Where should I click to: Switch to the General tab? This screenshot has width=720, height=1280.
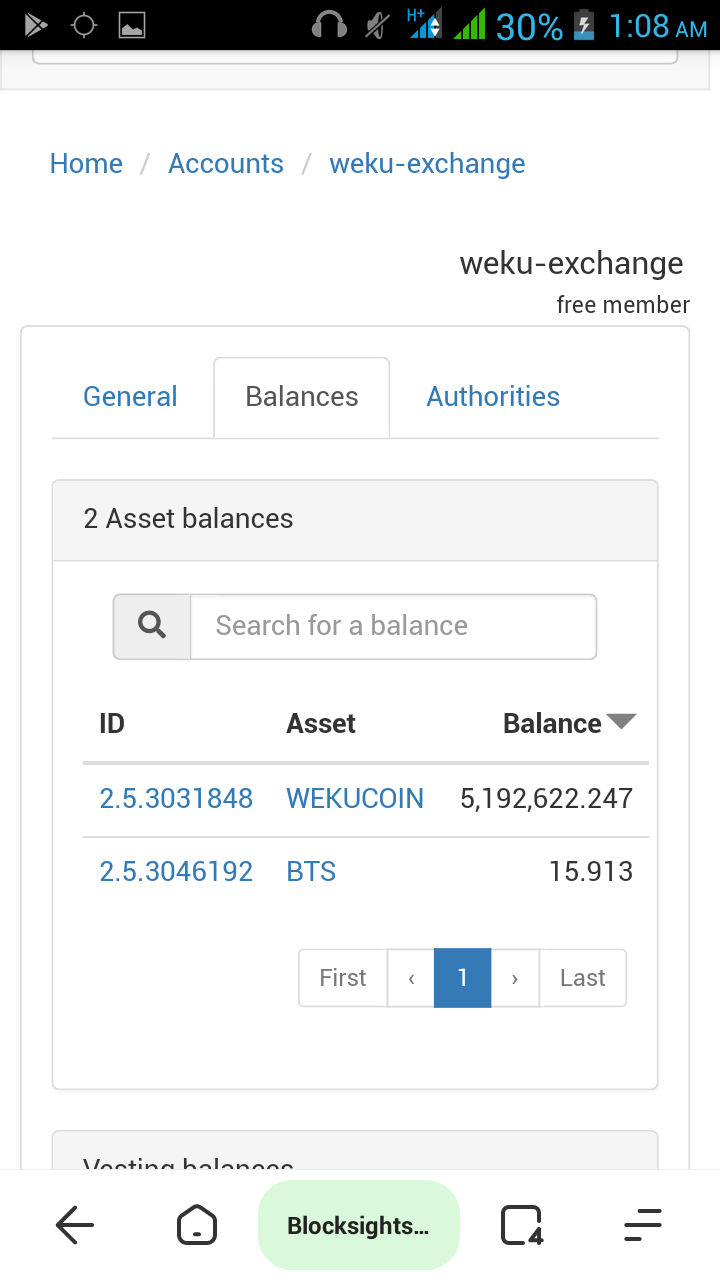tap(130, 397)
